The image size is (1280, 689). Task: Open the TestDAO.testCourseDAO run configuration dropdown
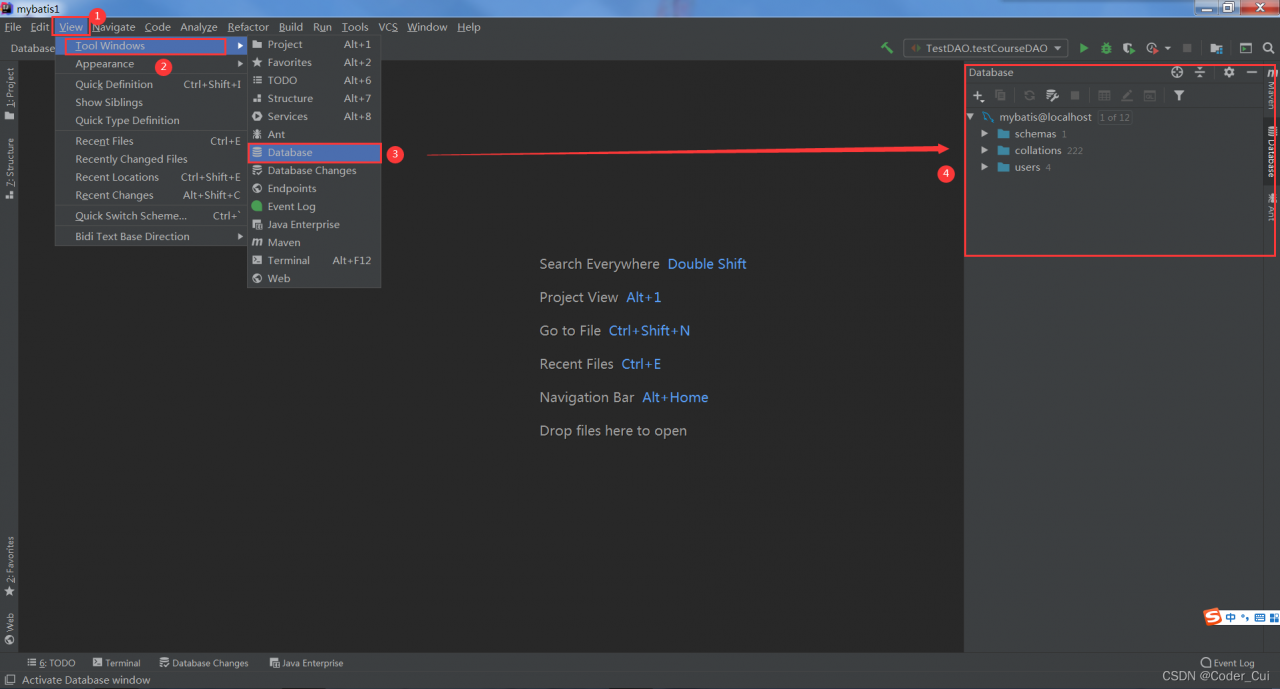coord(985,48)
